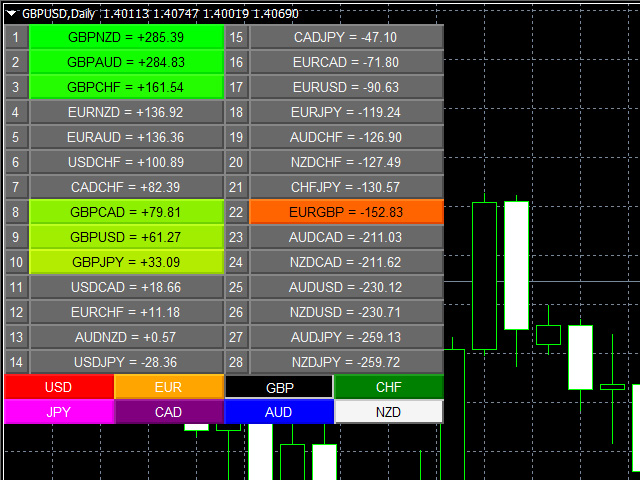Click rank number 15 cell
The width and height of the screenshot is (640, 480).
pyautogui.click(x=237, y=37)
